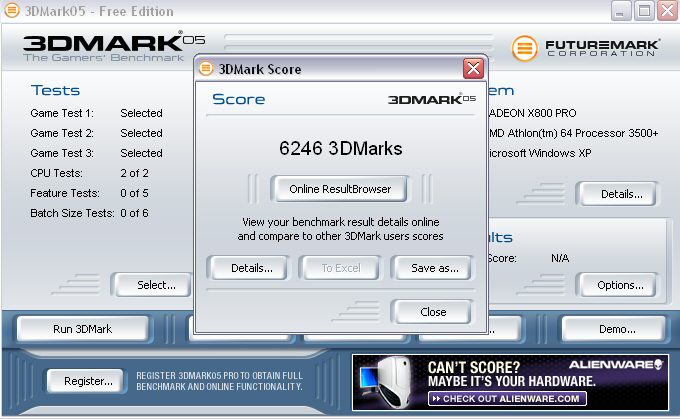Click the To Excel button
Image resolution: width=680 pixels, height=419 pixels.
coord(340,268)
